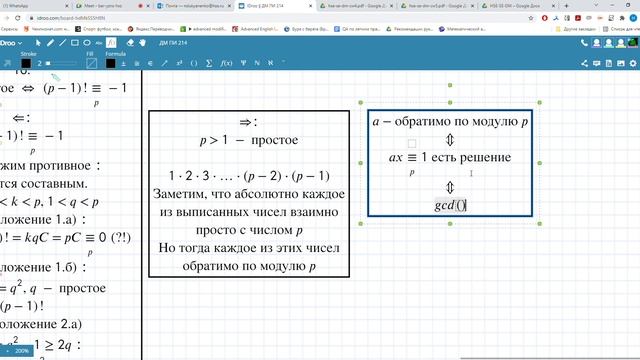640x360 pixels.
Task: Select the eraser tool
Action: coord(130,42)
